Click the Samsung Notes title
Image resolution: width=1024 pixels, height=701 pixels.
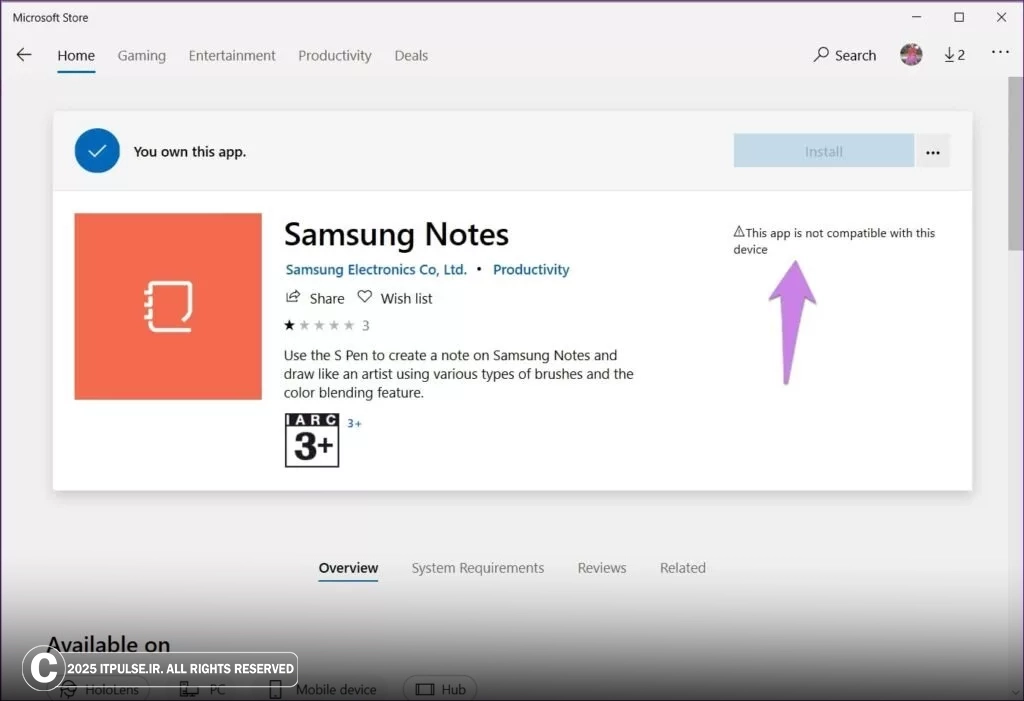(x=396, y=234)
